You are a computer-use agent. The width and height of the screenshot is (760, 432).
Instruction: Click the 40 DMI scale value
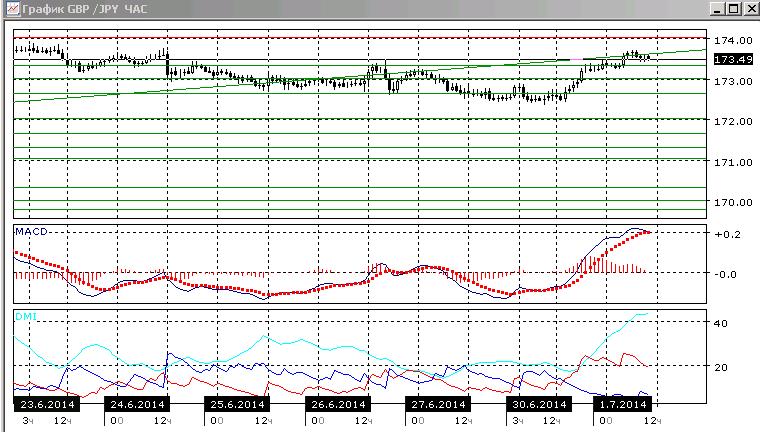pos(721,323)
